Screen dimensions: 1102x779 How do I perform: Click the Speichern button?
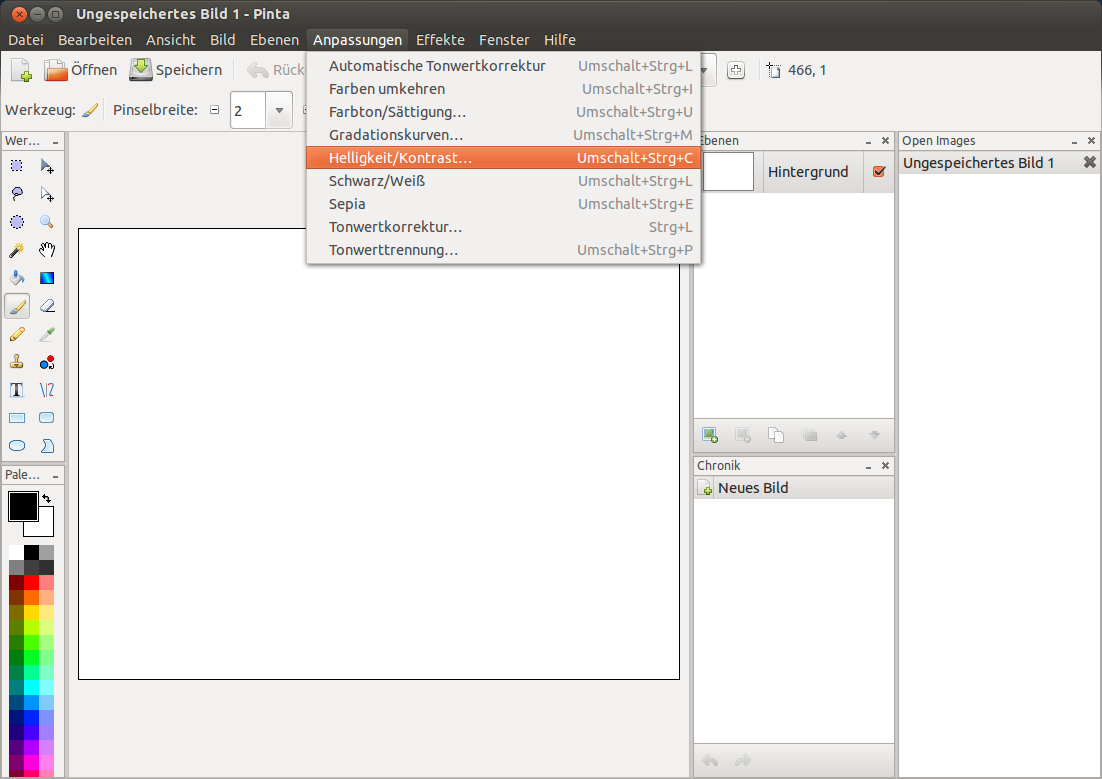176,70
